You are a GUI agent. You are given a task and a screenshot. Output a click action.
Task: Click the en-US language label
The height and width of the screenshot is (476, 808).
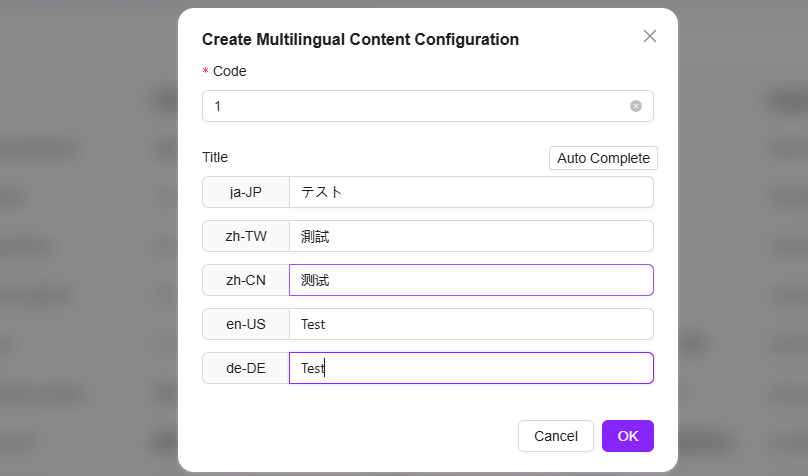click(x=246, y=324)
